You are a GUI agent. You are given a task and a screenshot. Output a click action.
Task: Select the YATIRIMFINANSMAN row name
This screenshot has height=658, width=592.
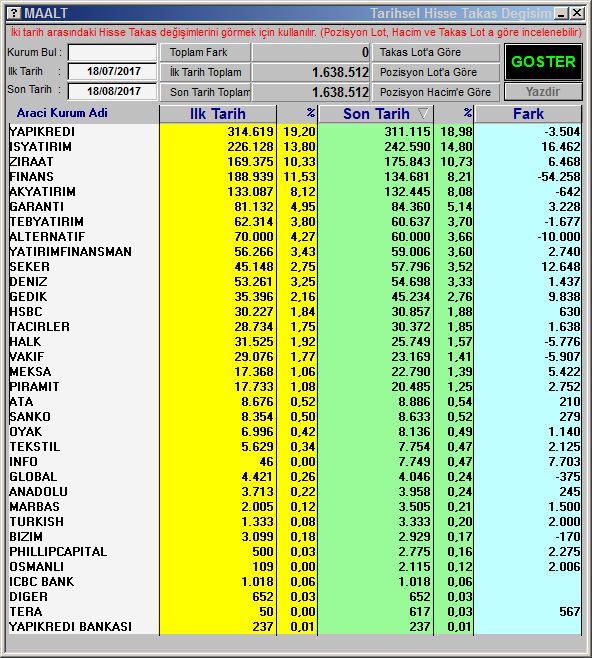[70, 252]
